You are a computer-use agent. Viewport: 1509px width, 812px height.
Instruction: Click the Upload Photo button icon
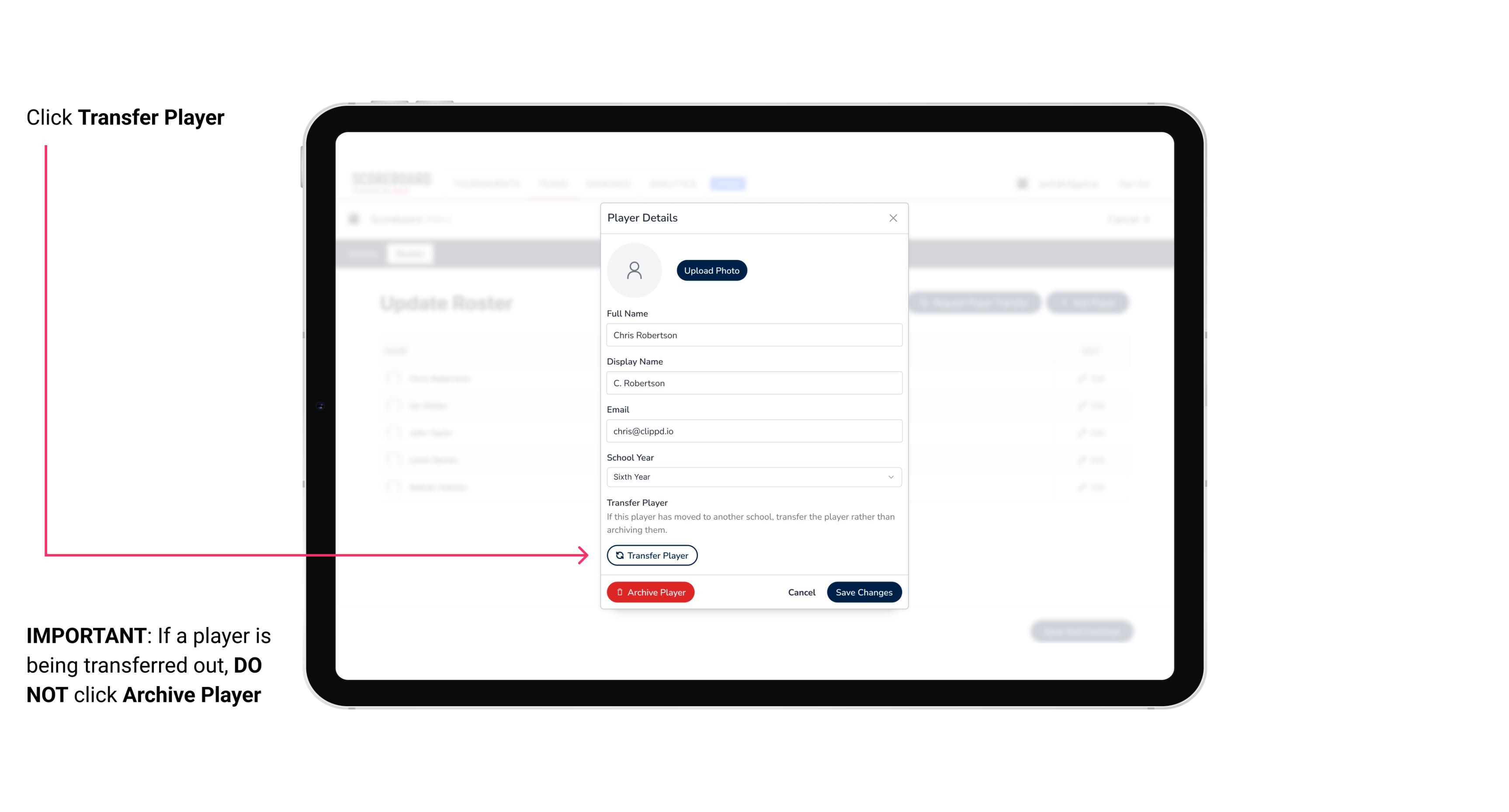711,270
